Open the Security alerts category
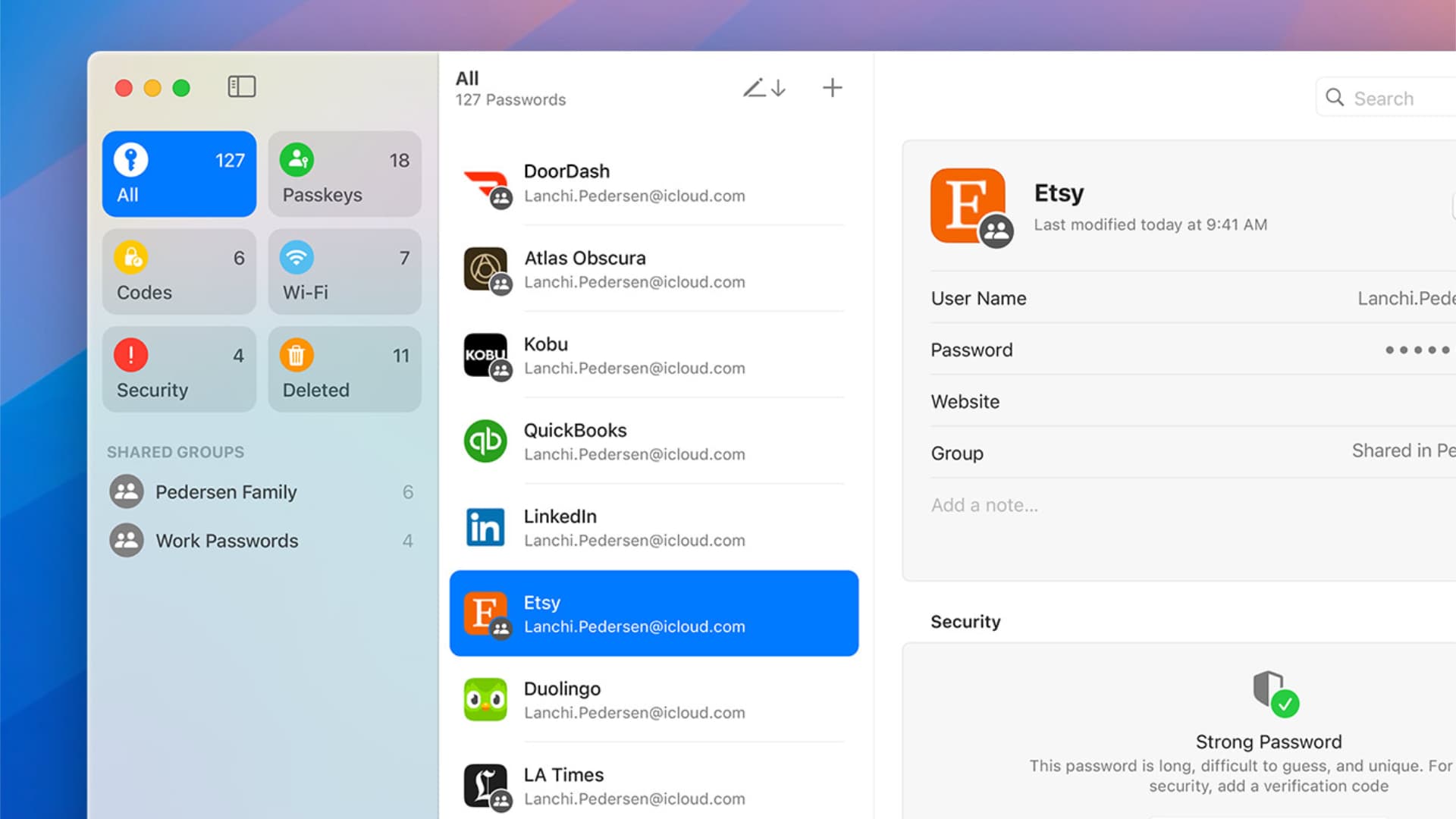 coord(179,370)
